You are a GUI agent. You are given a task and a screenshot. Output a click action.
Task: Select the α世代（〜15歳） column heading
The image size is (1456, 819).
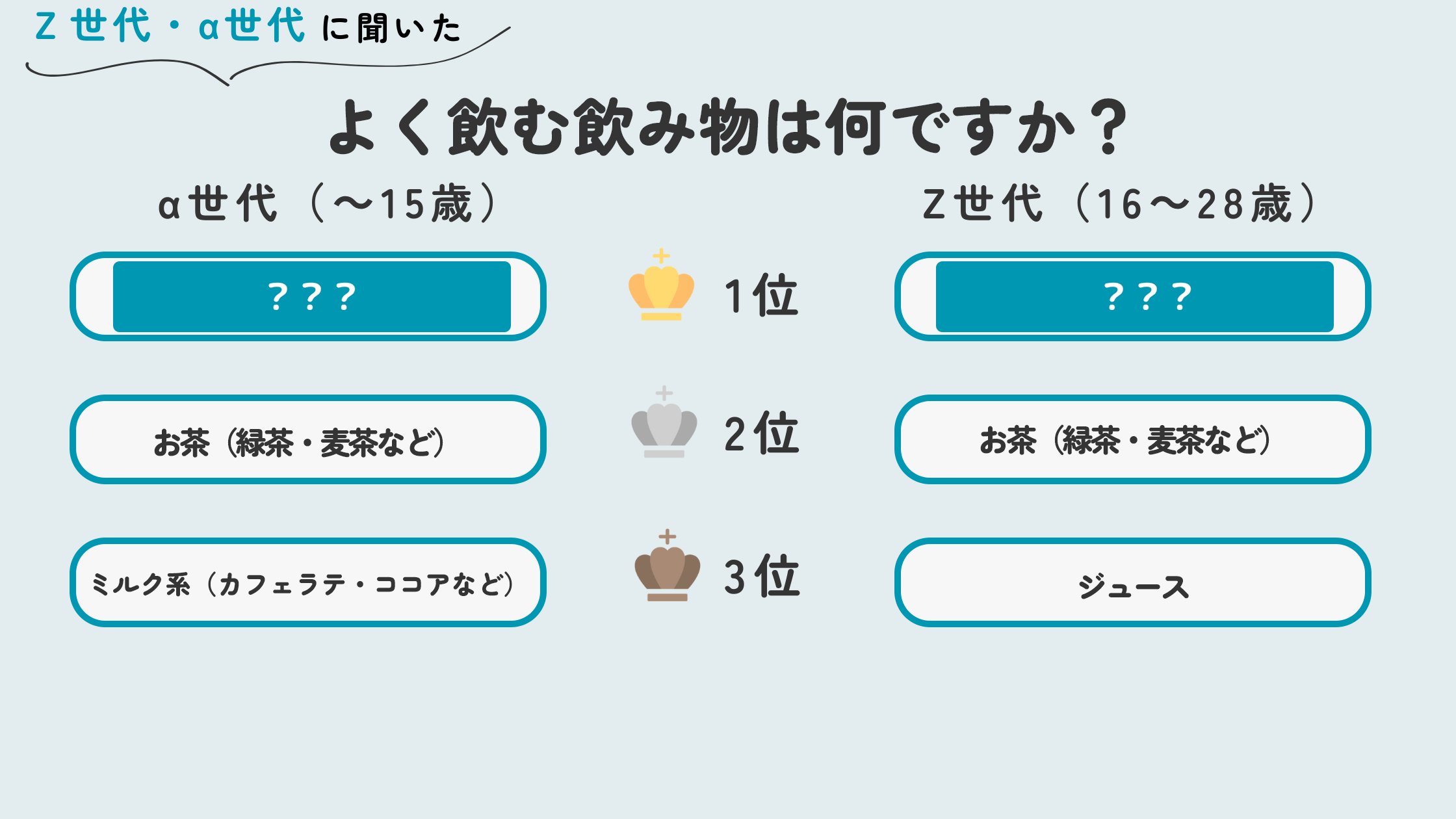(x=328, y=203)
